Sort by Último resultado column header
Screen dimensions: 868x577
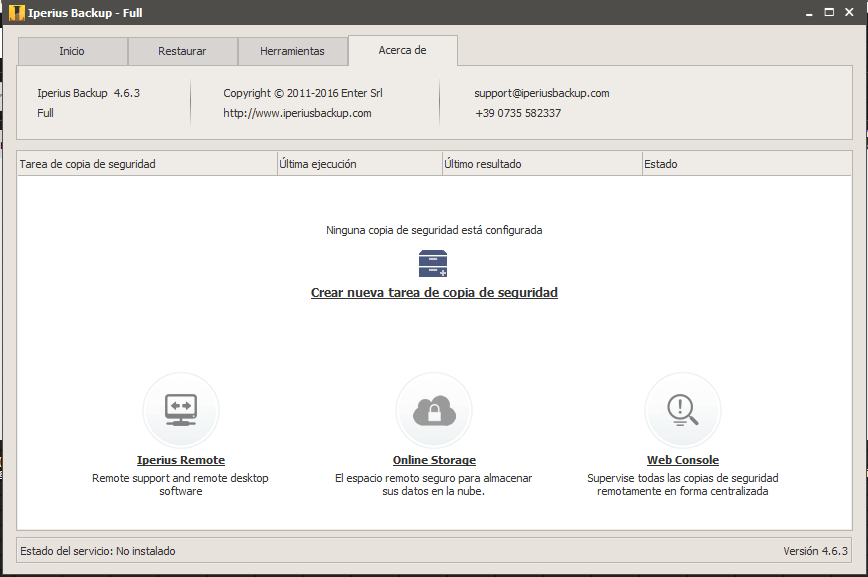(x=542, y=164)
